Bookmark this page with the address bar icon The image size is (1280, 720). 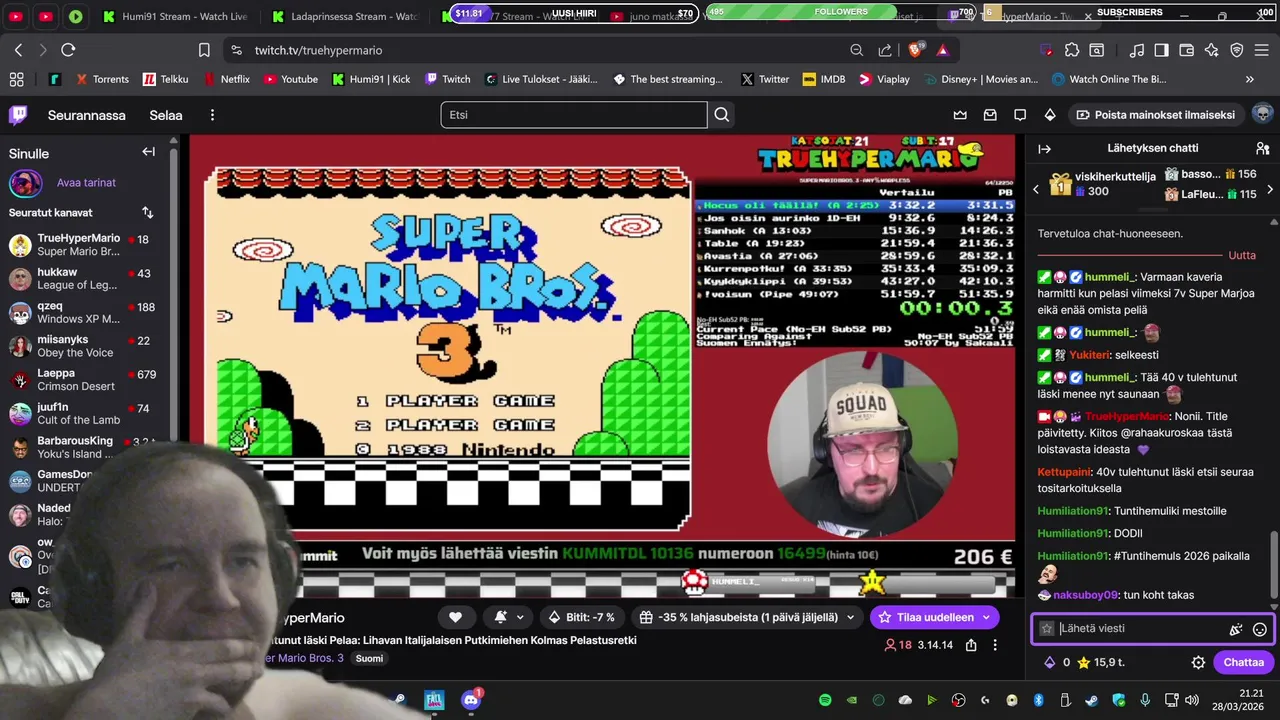click(204, 50)
